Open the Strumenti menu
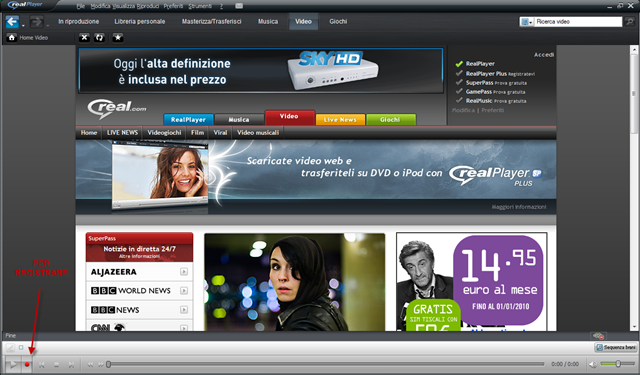The width and height of the screenshot is (640, 375). point(200,6)
